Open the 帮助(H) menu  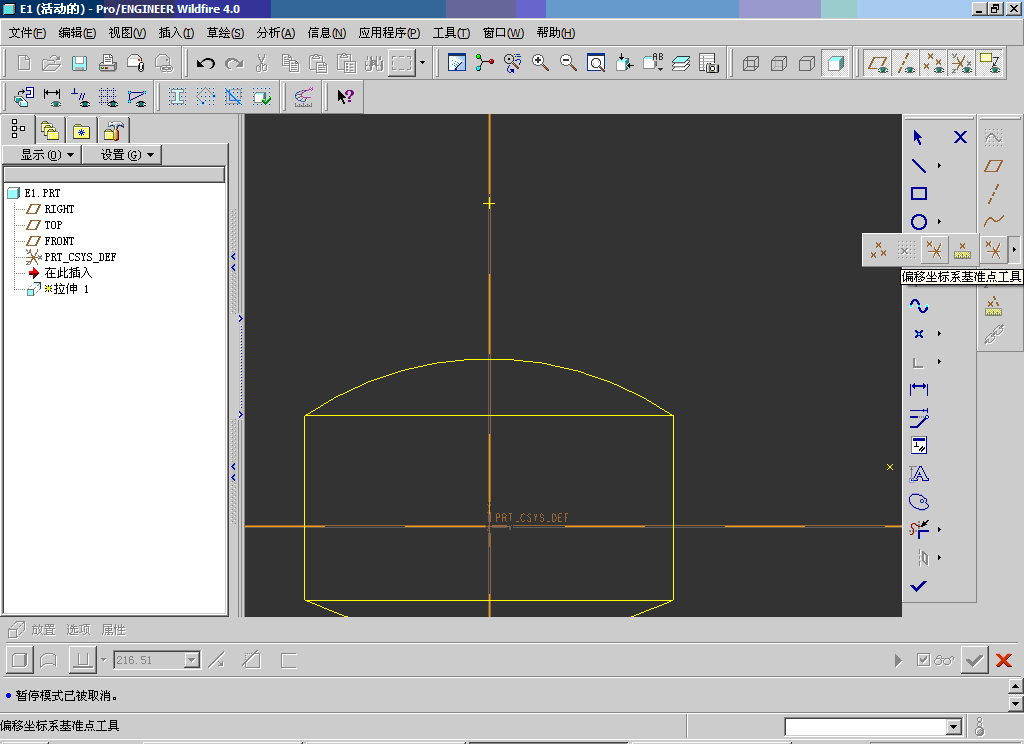coord(556,33)
